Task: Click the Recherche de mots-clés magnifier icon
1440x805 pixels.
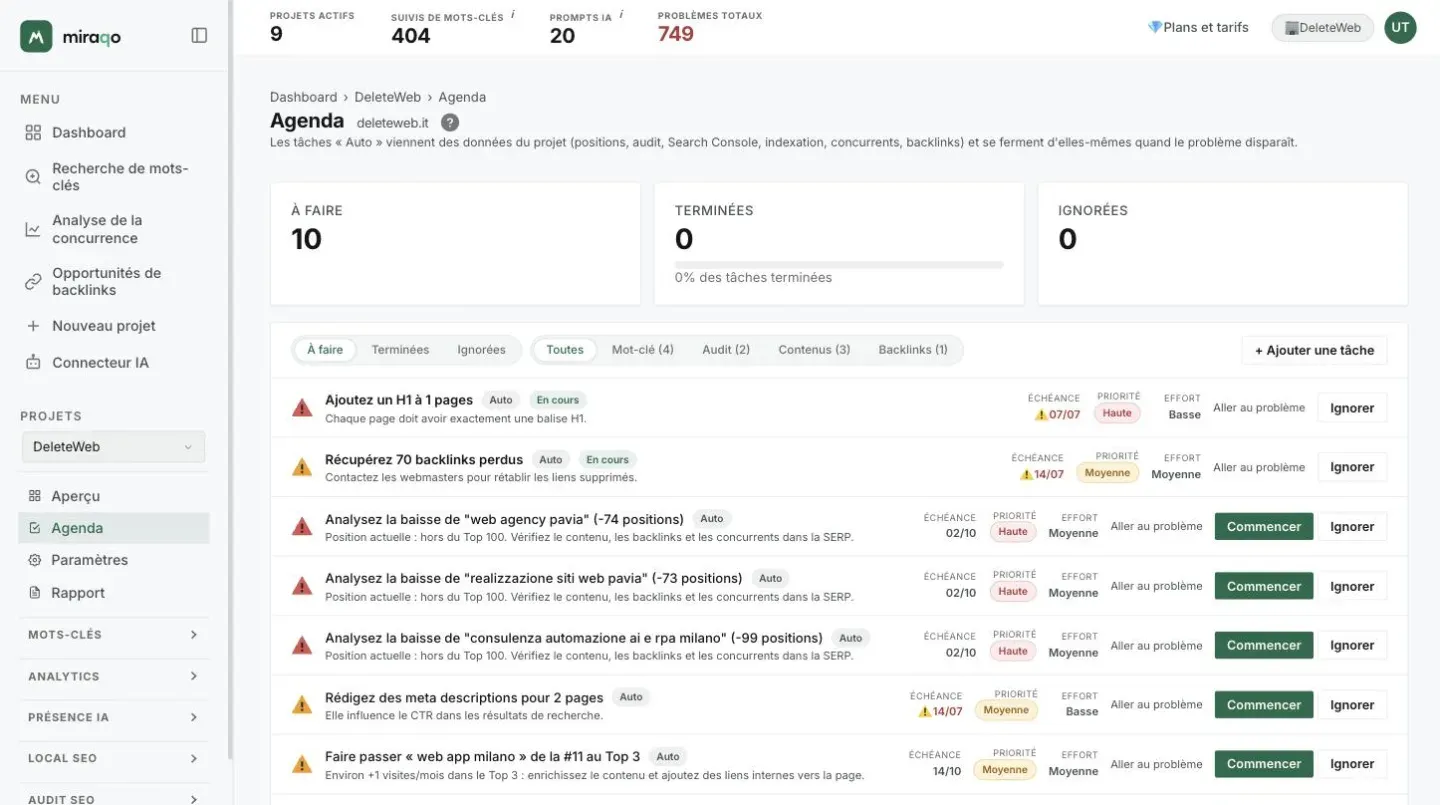Action: 33,177
